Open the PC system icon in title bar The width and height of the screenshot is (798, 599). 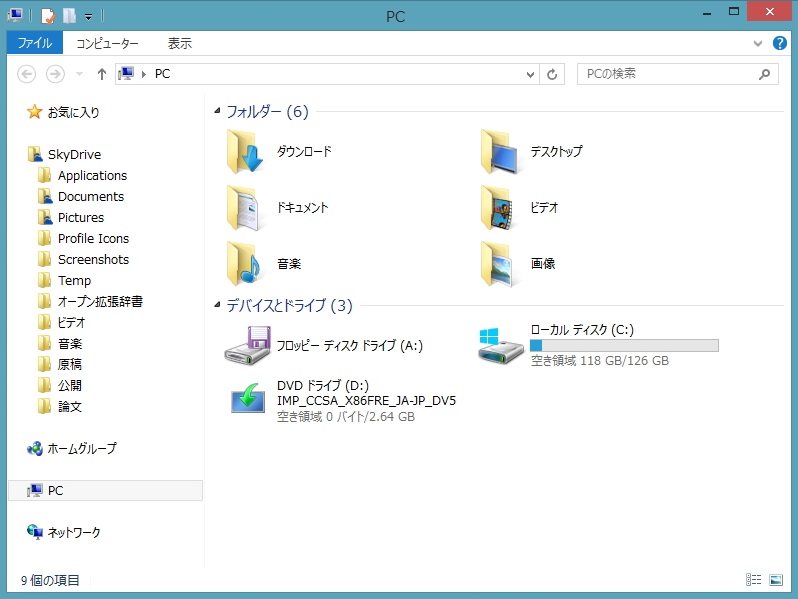tap(15, 15)
